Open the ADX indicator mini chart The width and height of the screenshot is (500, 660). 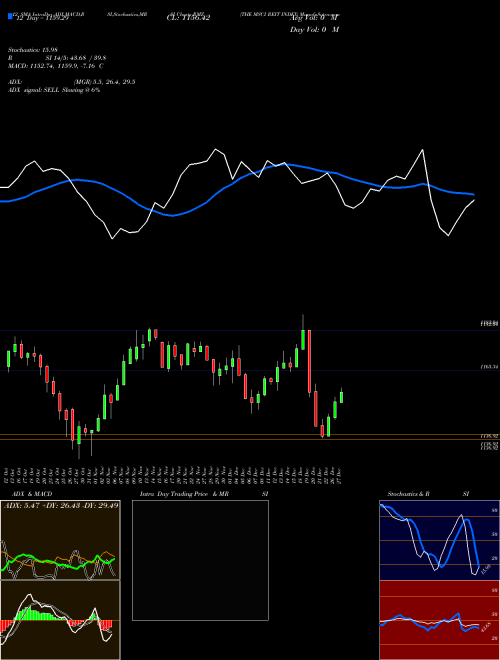(x=60, y=540)
